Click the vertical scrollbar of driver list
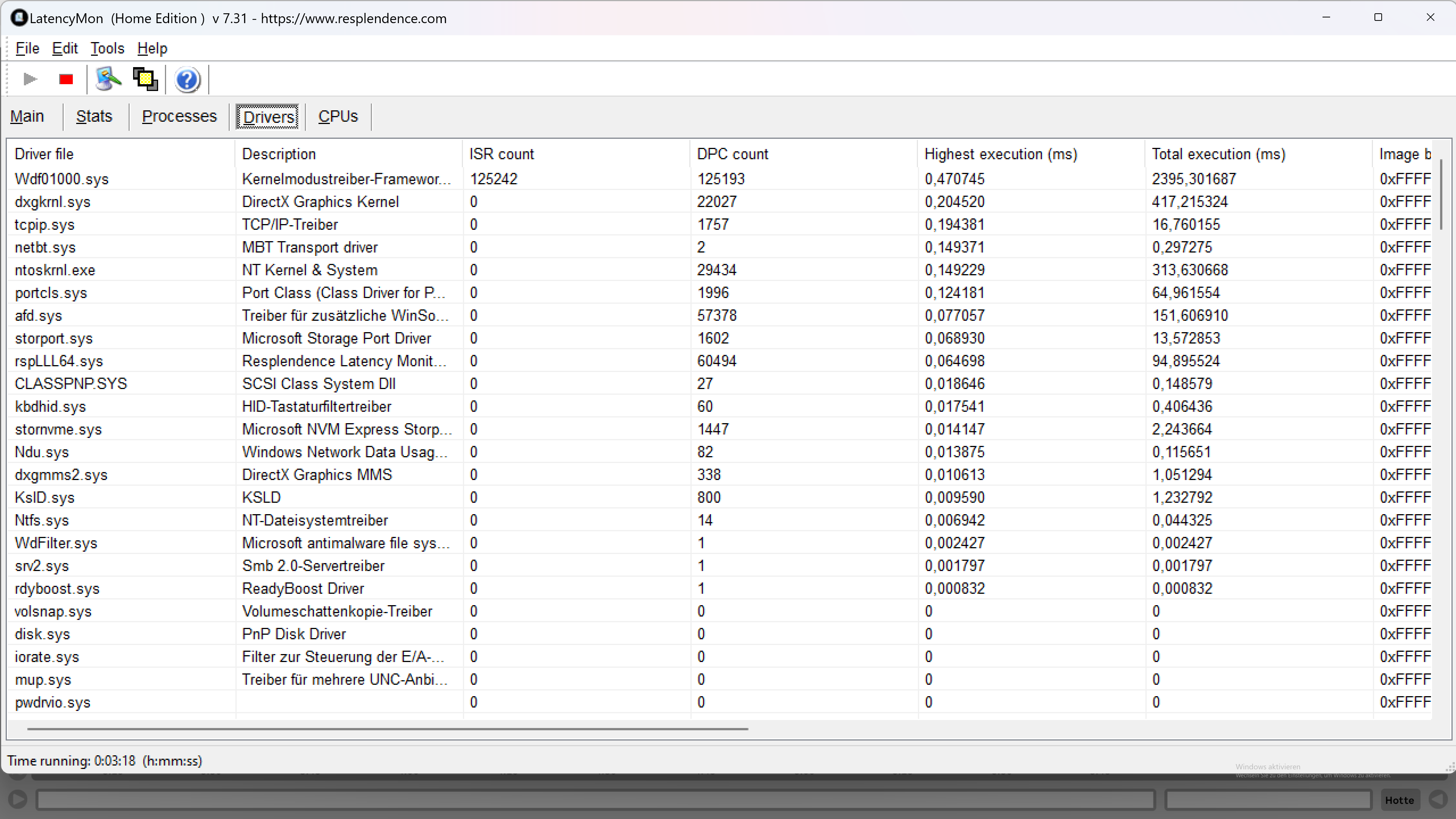This screenshot has width=1456, height=819. pyautogui.click(x=1442, y=195)
